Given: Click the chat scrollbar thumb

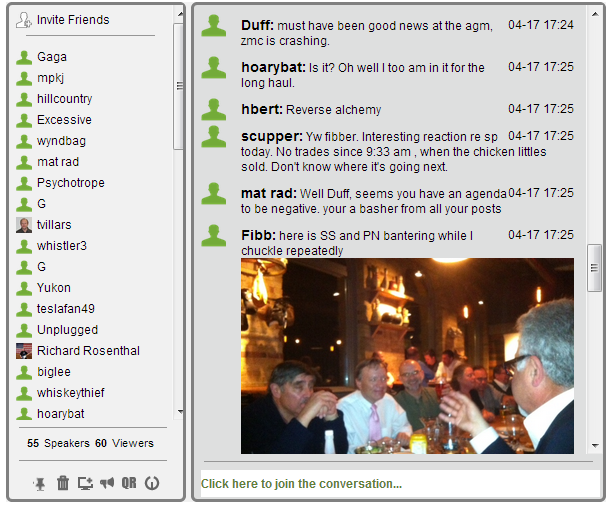Looking at the screenshot, I should click(x=594, y=268).
